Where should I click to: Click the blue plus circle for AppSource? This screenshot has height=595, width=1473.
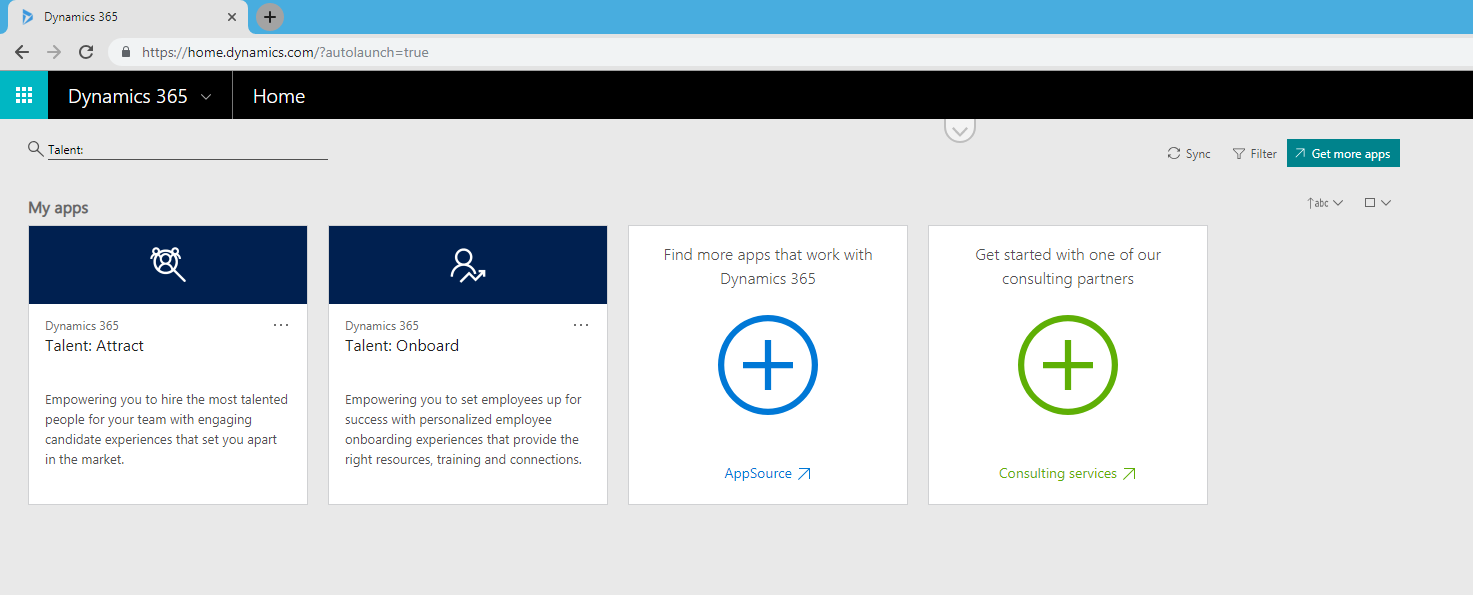[x=768, y=365]
